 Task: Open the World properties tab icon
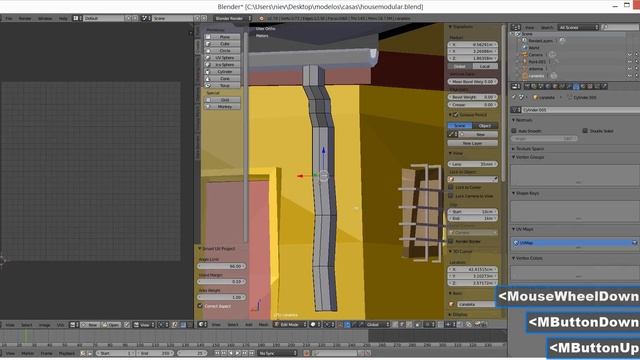coord(548,86)
